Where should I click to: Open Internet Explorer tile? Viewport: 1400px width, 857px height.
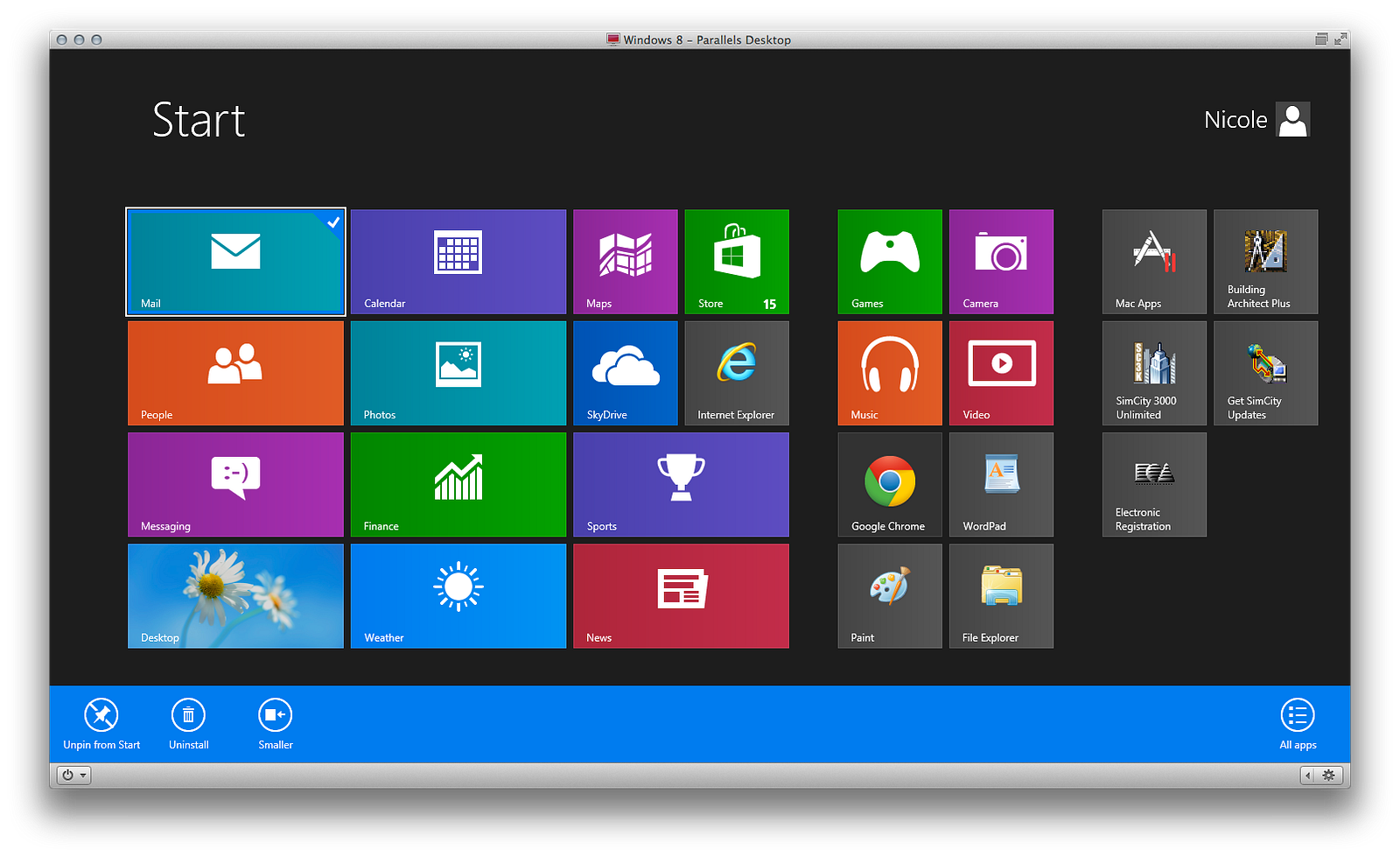737,373
